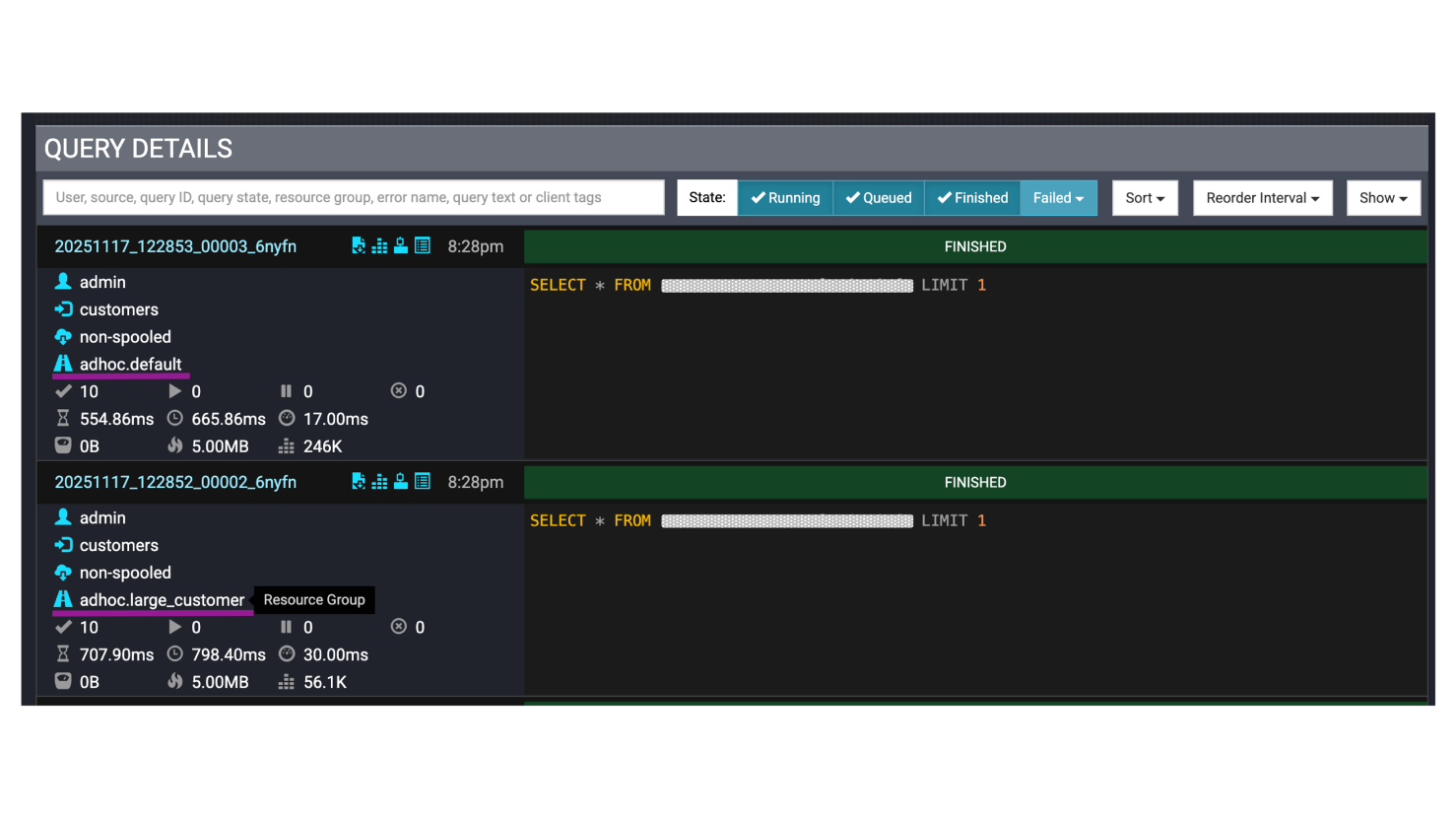Click the list icon for query 00002
Viewport: 1456px width, 818px height.
tap(423, 482)
